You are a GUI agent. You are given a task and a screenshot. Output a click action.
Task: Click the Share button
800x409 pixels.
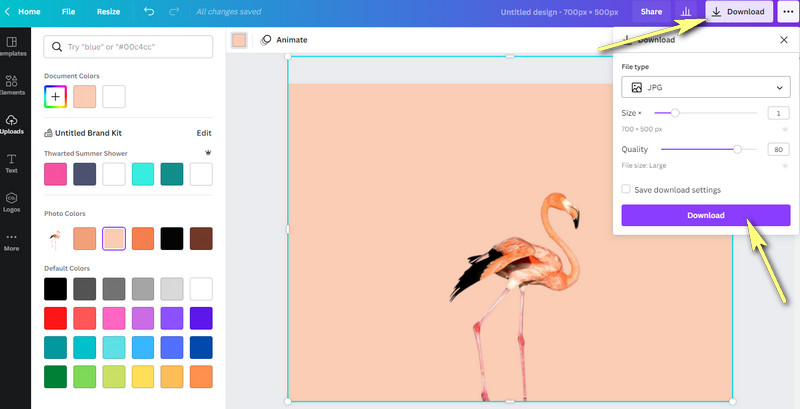coord(652,12)
